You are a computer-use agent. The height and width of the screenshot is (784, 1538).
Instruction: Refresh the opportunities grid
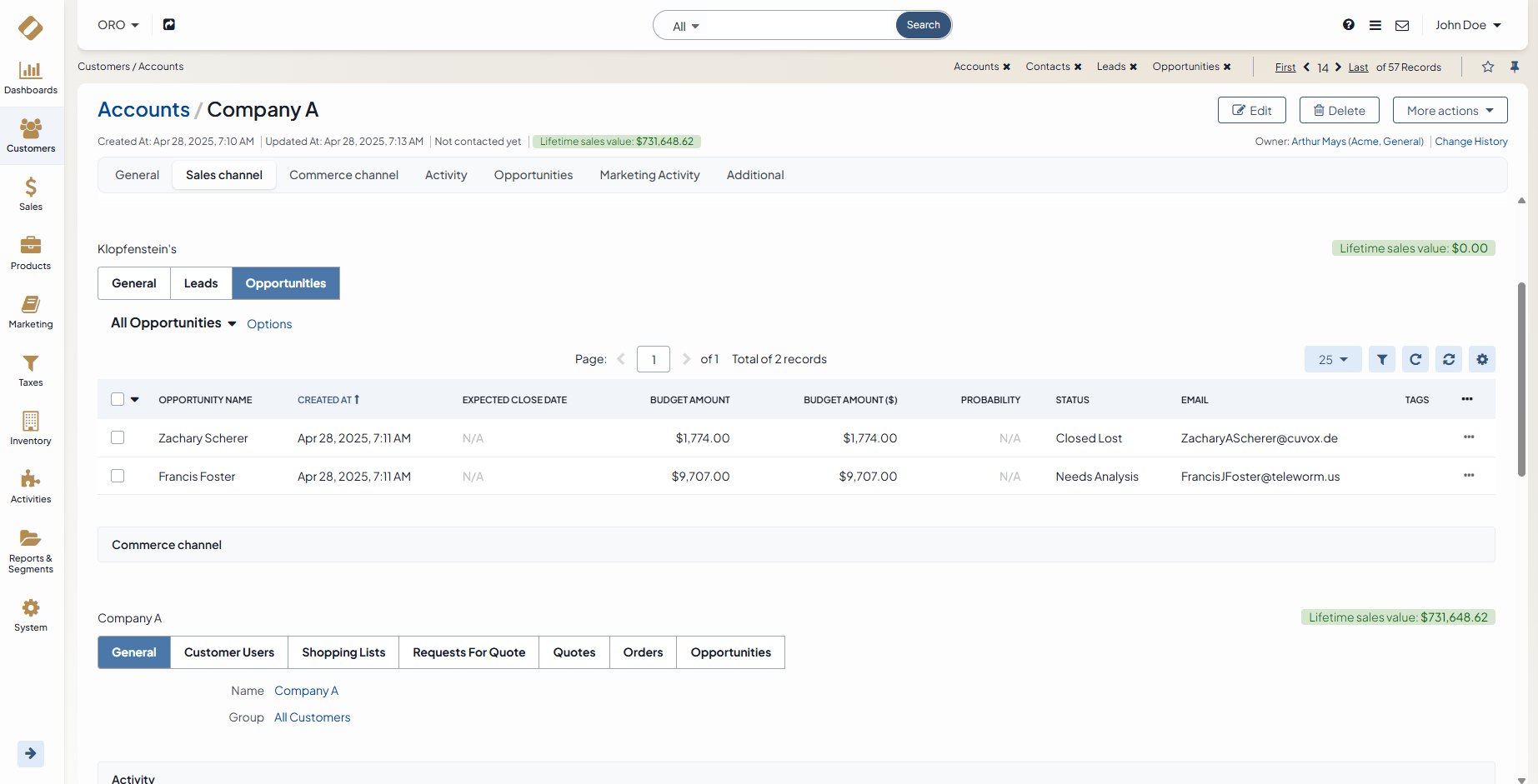click(1415, 359)
